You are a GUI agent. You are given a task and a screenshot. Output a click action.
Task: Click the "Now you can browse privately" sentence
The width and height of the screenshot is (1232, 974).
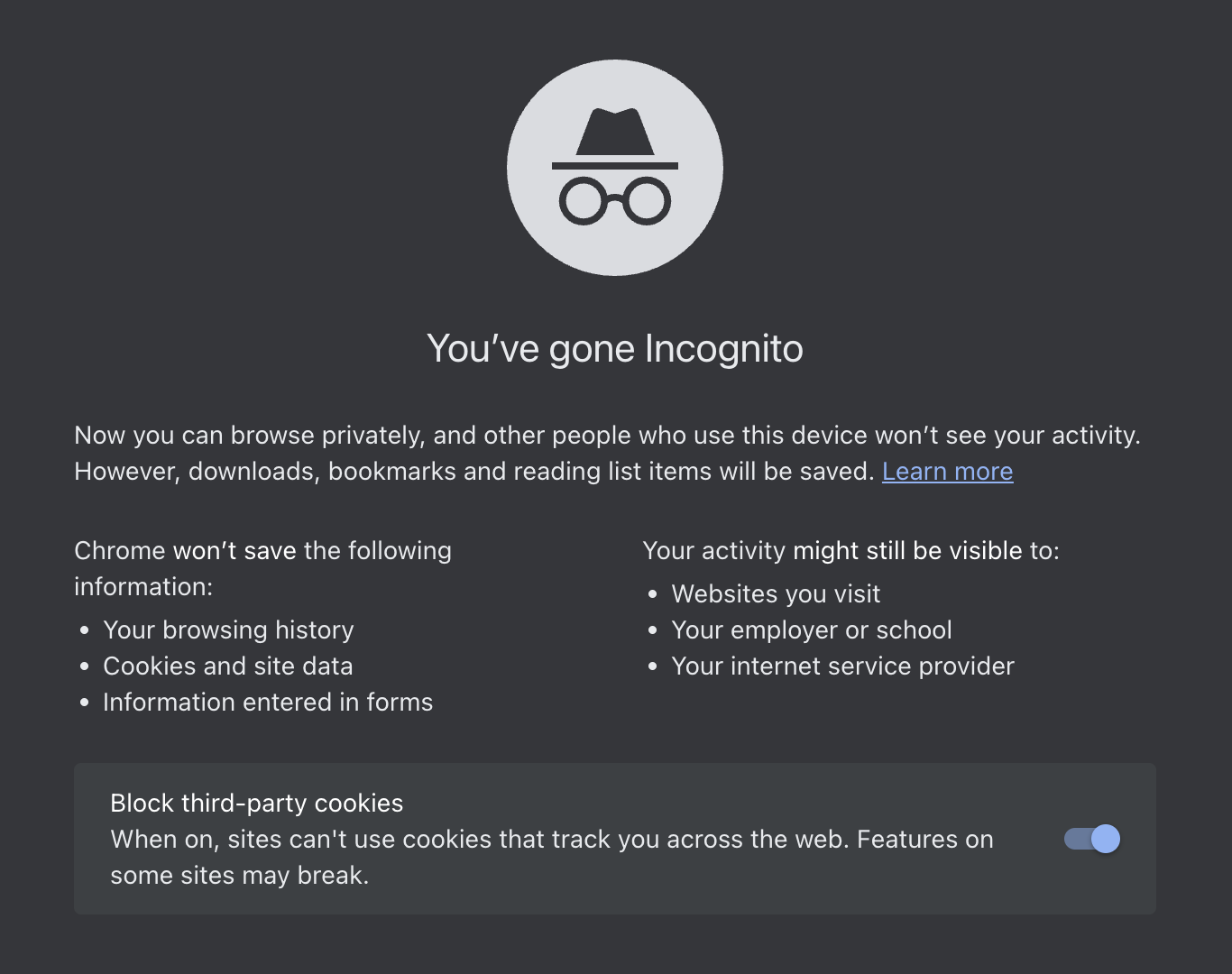point(607,435)
